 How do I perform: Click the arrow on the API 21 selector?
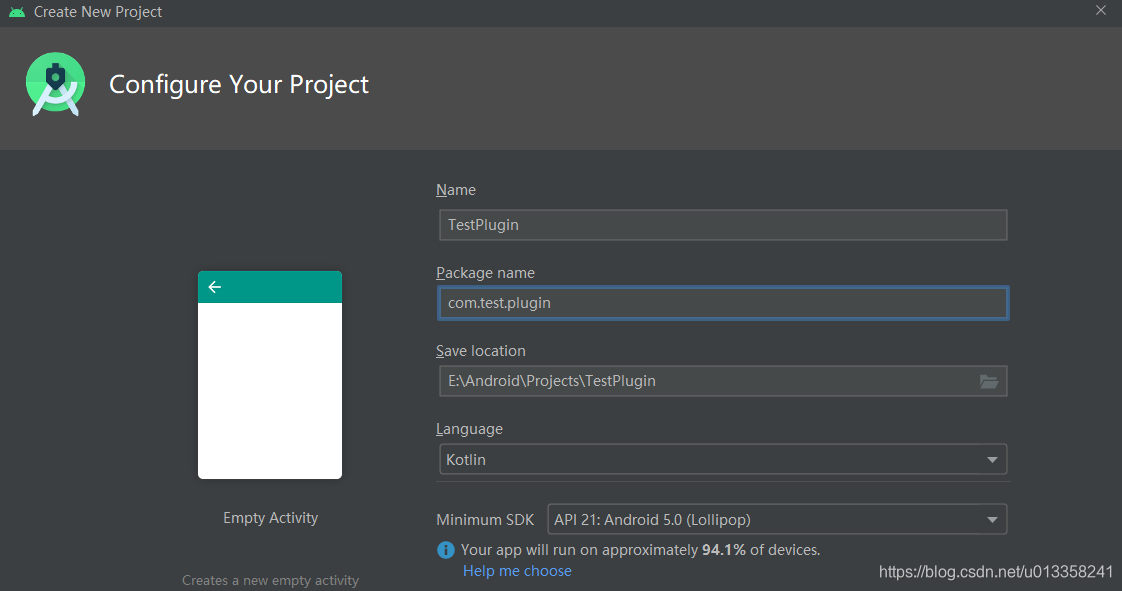click(x=992, y=519)
